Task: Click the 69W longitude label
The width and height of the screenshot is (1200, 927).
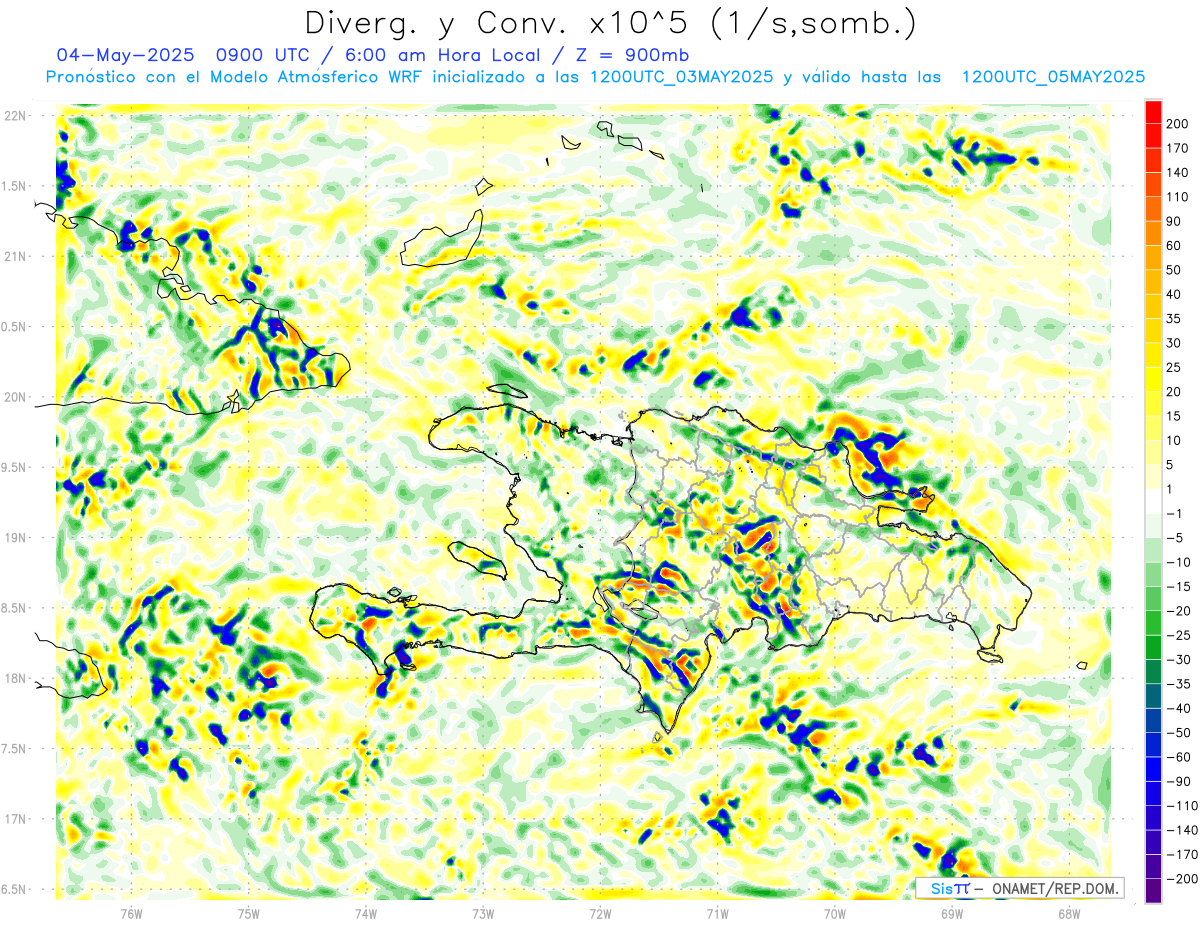Action: point(952,912)
